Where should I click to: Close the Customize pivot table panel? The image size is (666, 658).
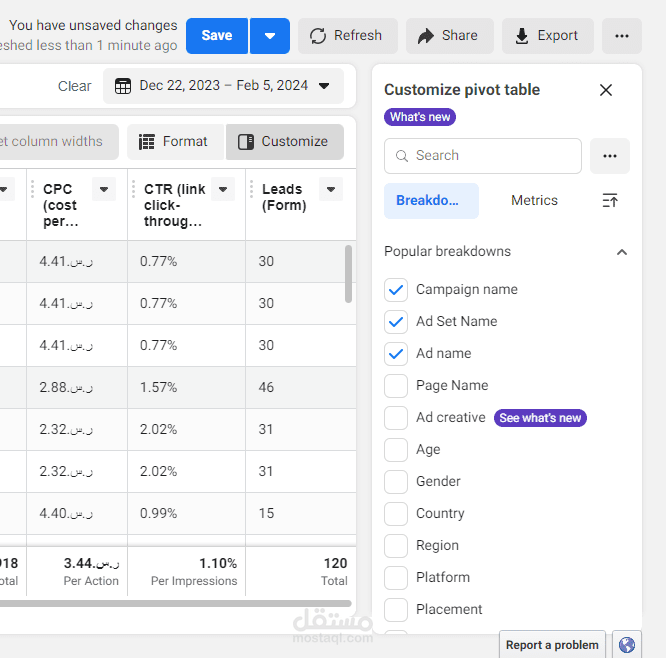coord(606,90)
